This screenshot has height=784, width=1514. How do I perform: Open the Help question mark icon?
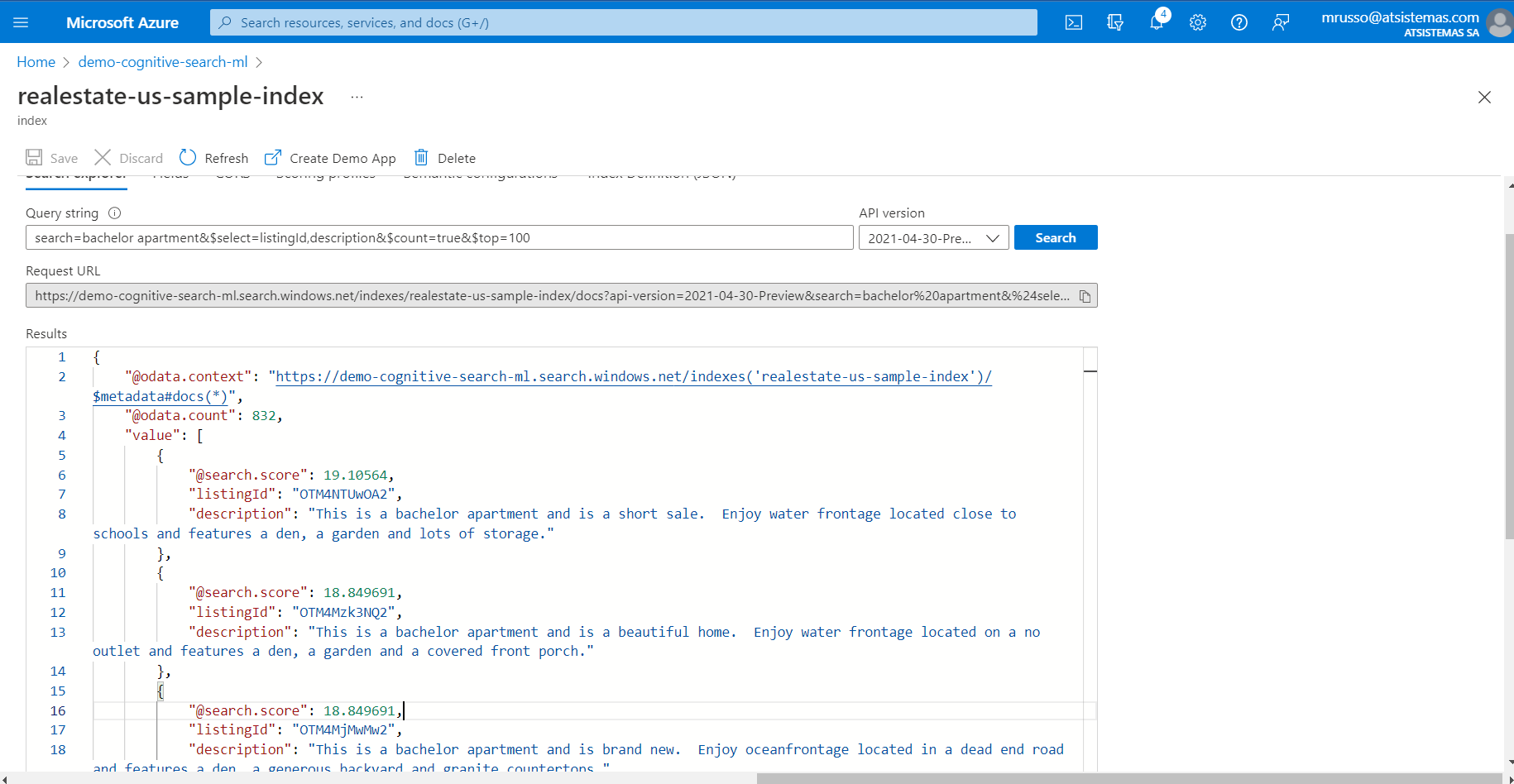(1239, 22)
